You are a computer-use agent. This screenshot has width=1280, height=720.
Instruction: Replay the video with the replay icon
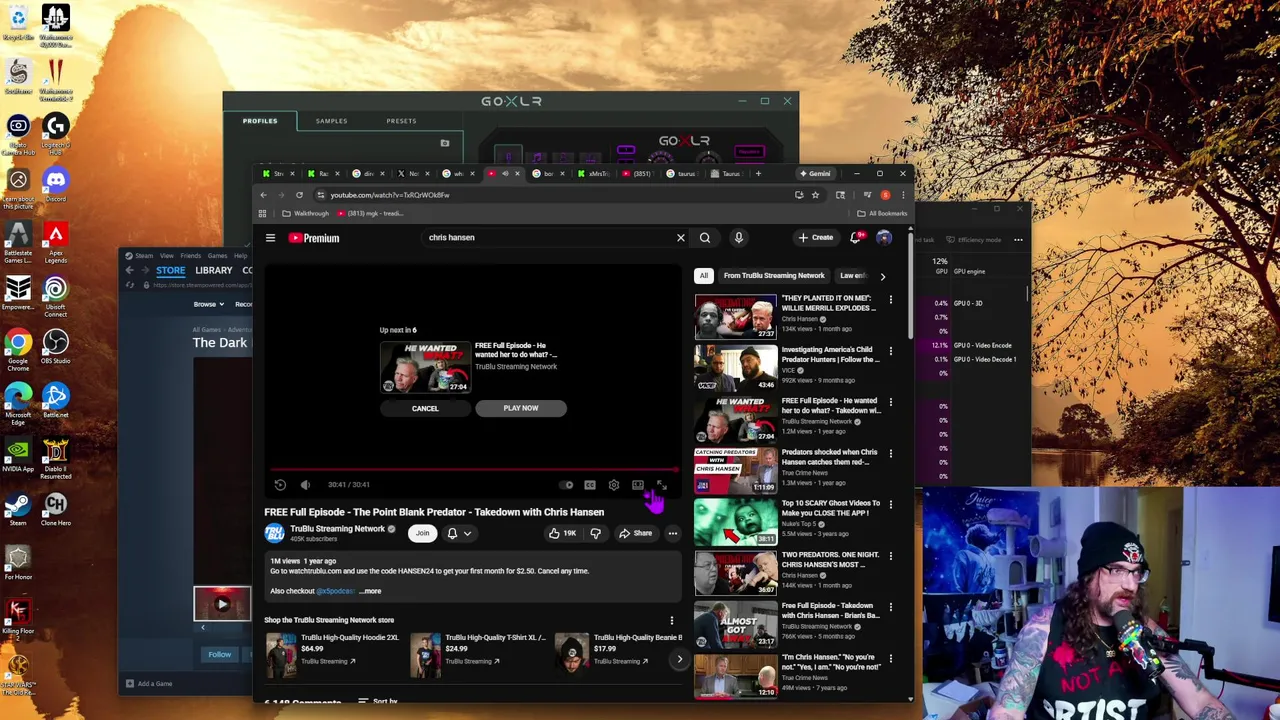point(280,485)
